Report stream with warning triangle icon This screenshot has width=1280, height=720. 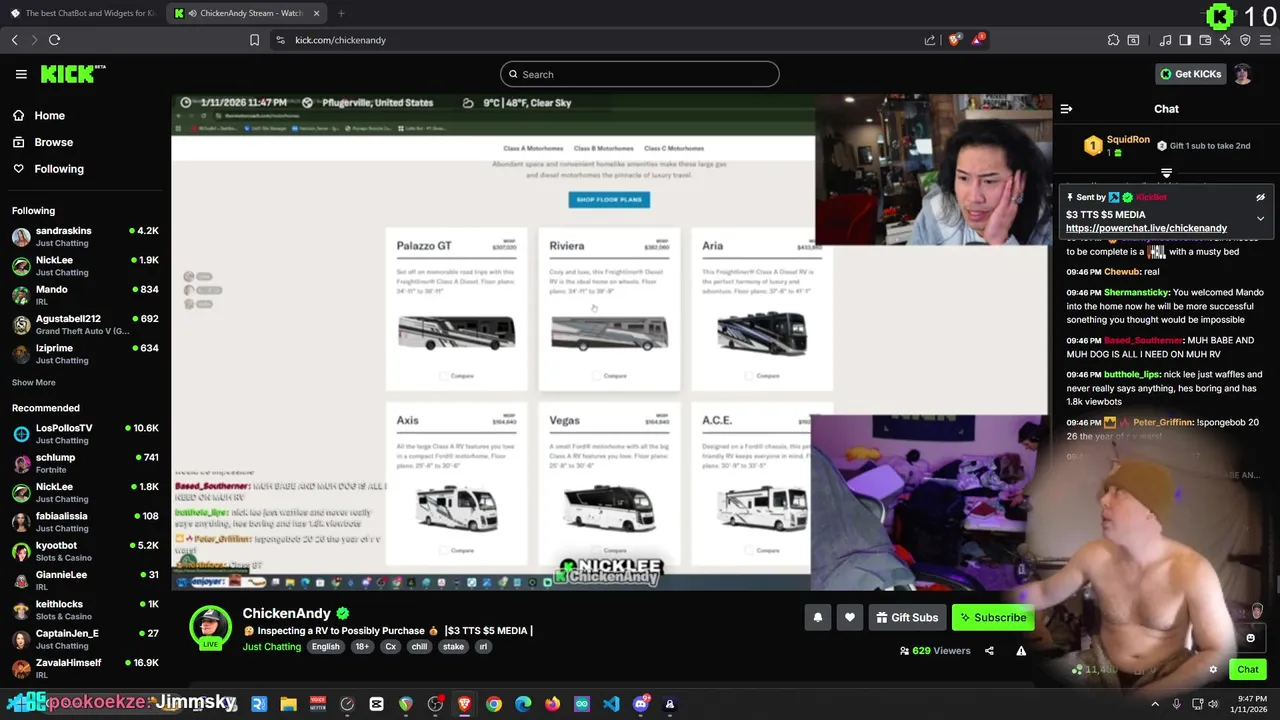point(1021,651)
